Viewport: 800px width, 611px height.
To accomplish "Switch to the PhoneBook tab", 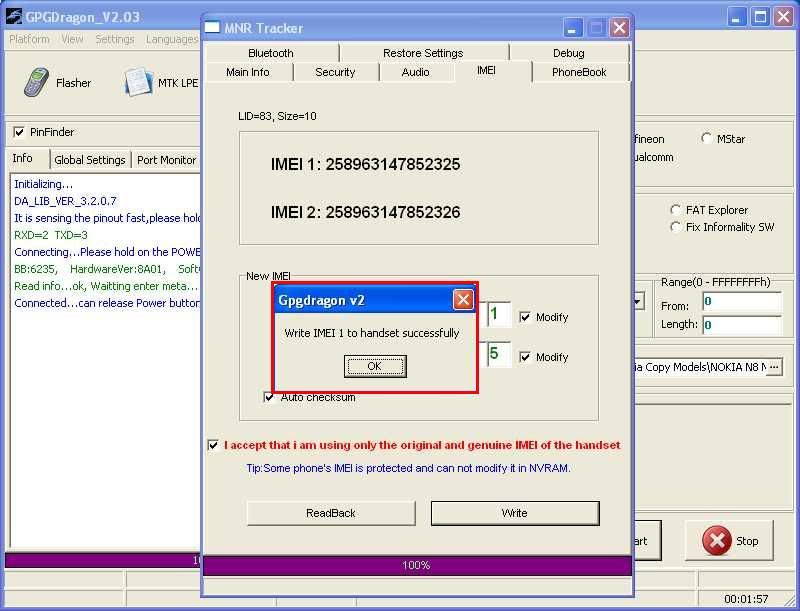I will (579, 72).
